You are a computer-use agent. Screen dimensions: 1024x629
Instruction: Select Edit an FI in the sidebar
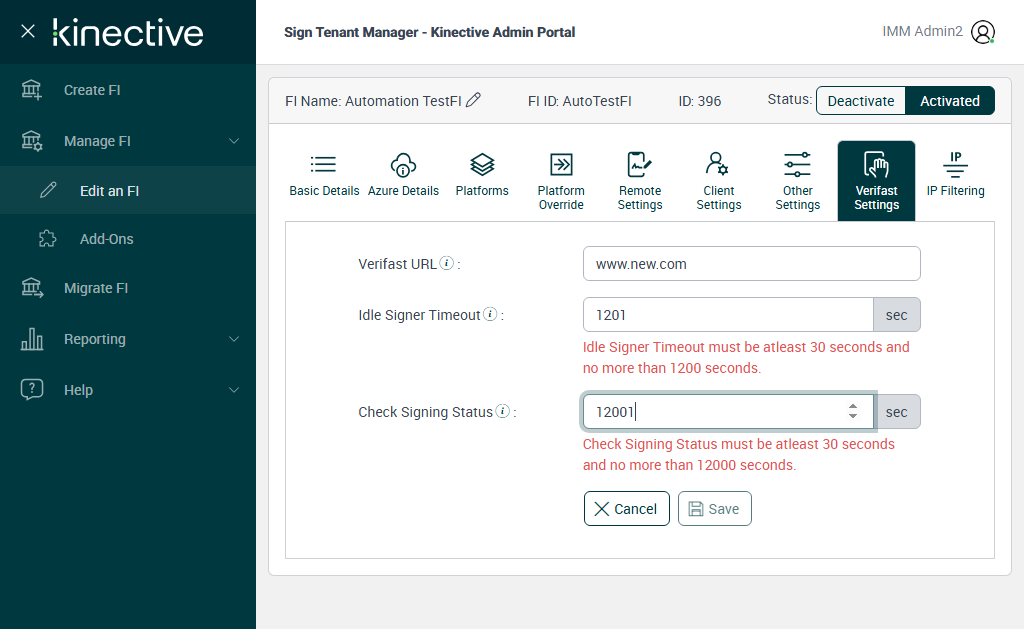(128, 190)
